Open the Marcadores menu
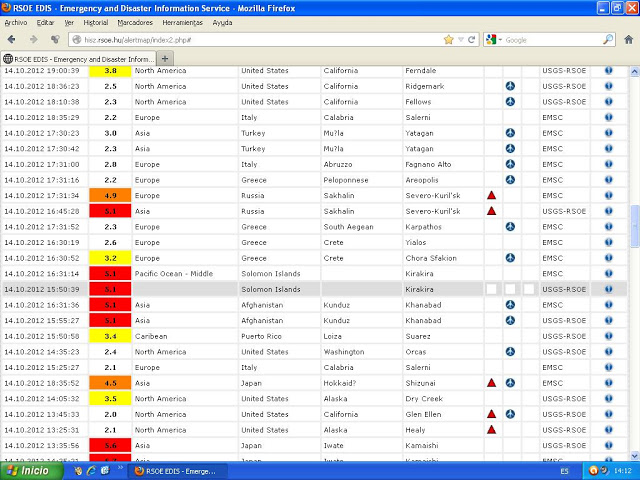The width and height of the screenshot is (640, 480). [x=135, y=23]
